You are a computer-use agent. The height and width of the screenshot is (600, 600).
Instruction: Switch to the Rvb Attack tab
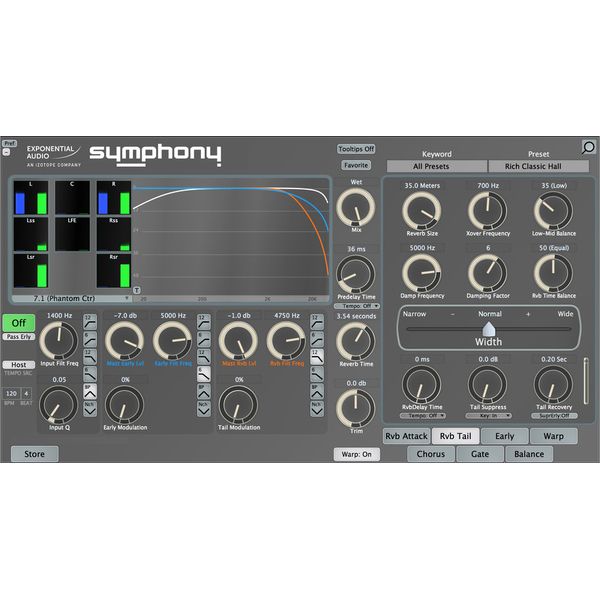click(406, 436)
